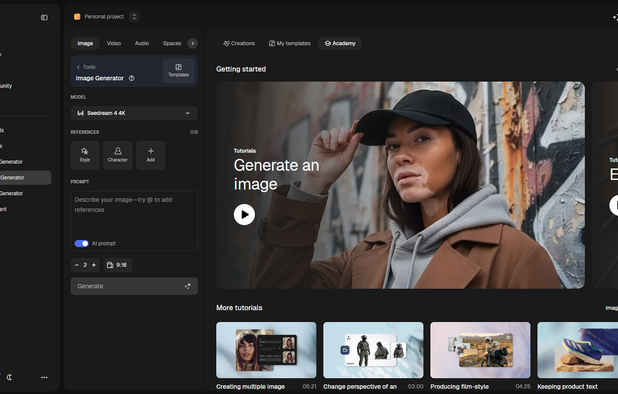Click the '05:21' duration text

pos(309,387)
